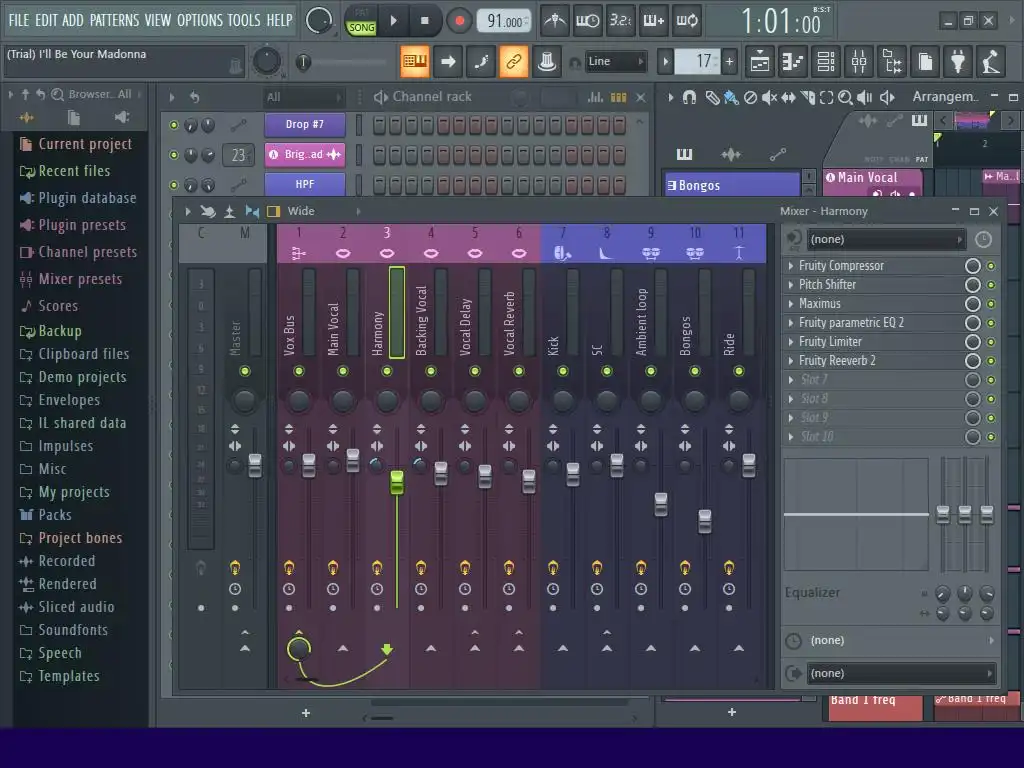1024x768 pixels.
Task: Open the Mixer view icon
Action: 859,62
